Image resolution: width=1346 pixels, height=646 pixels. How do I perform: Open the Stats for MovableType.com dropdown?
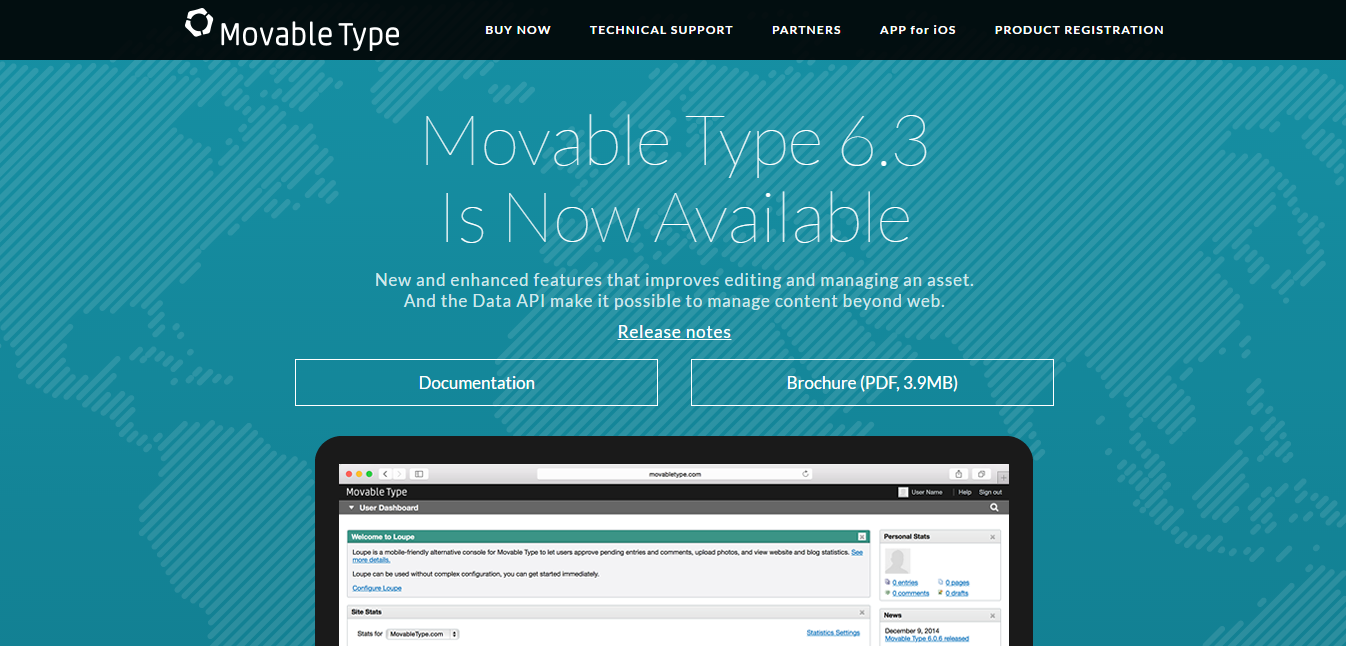[423, 634]
